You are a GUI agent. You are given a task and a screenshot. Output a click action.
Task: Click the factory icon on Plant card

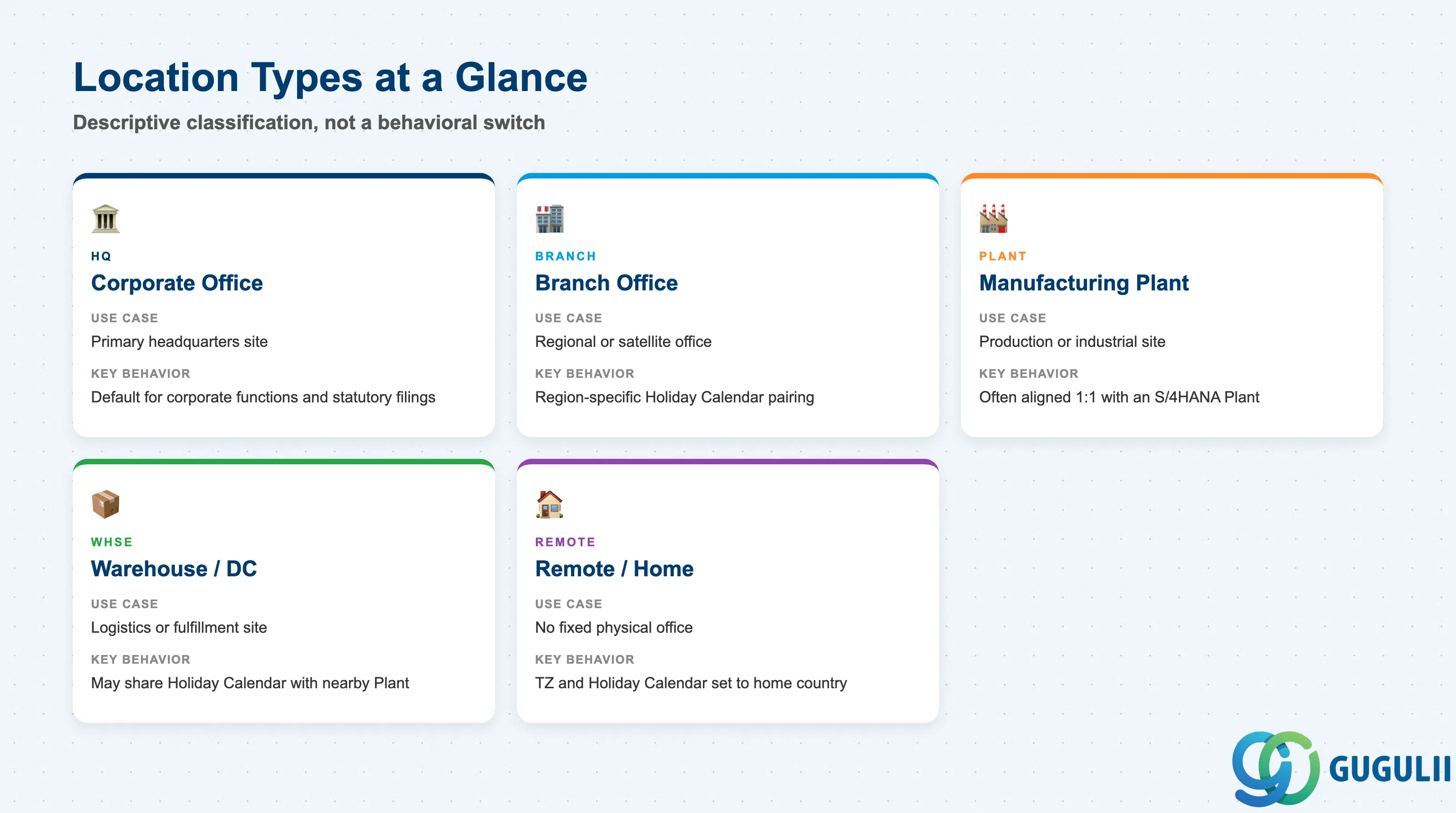(993, 219)
